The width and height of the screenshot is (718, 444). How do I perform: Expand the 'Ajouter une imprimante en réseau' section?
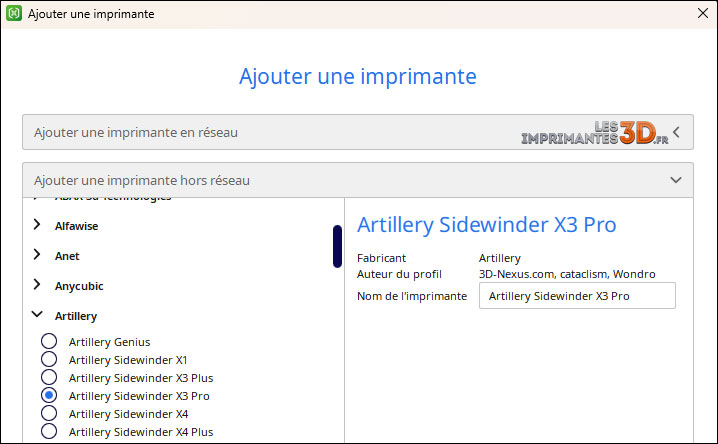coord(358,132)
